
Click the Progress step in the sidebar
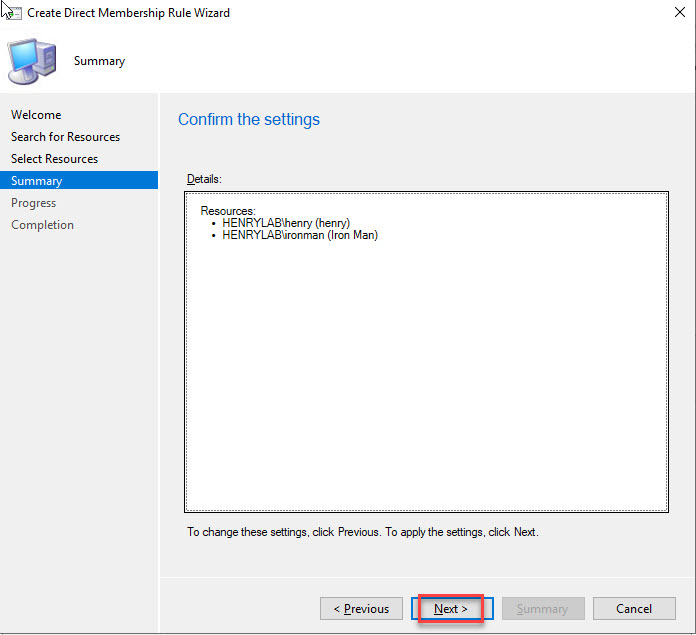tap(33, 203)
